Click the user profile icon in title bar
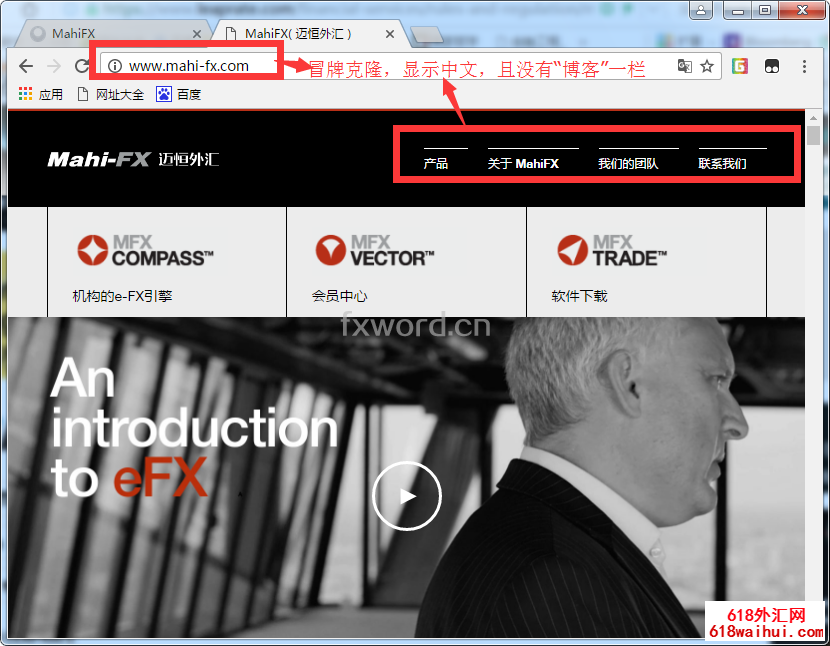 (700, 10)
